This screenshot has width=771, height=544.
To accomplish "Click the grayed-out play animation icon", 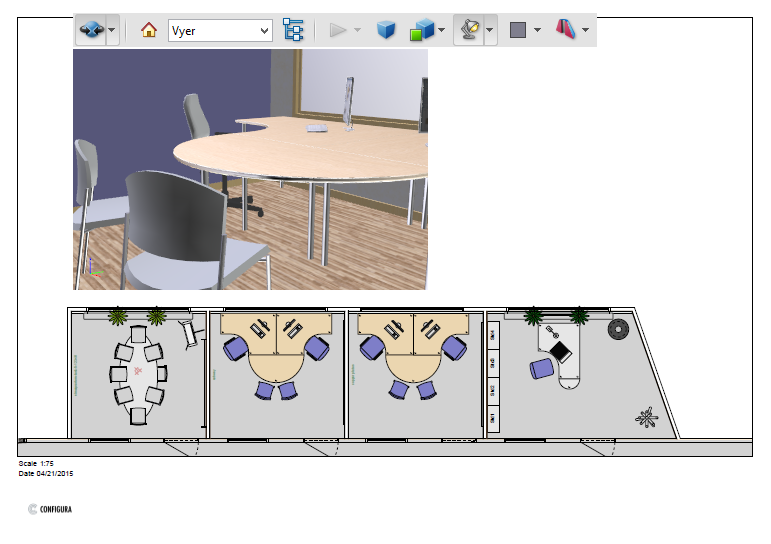I will click(x=338, y=30).
